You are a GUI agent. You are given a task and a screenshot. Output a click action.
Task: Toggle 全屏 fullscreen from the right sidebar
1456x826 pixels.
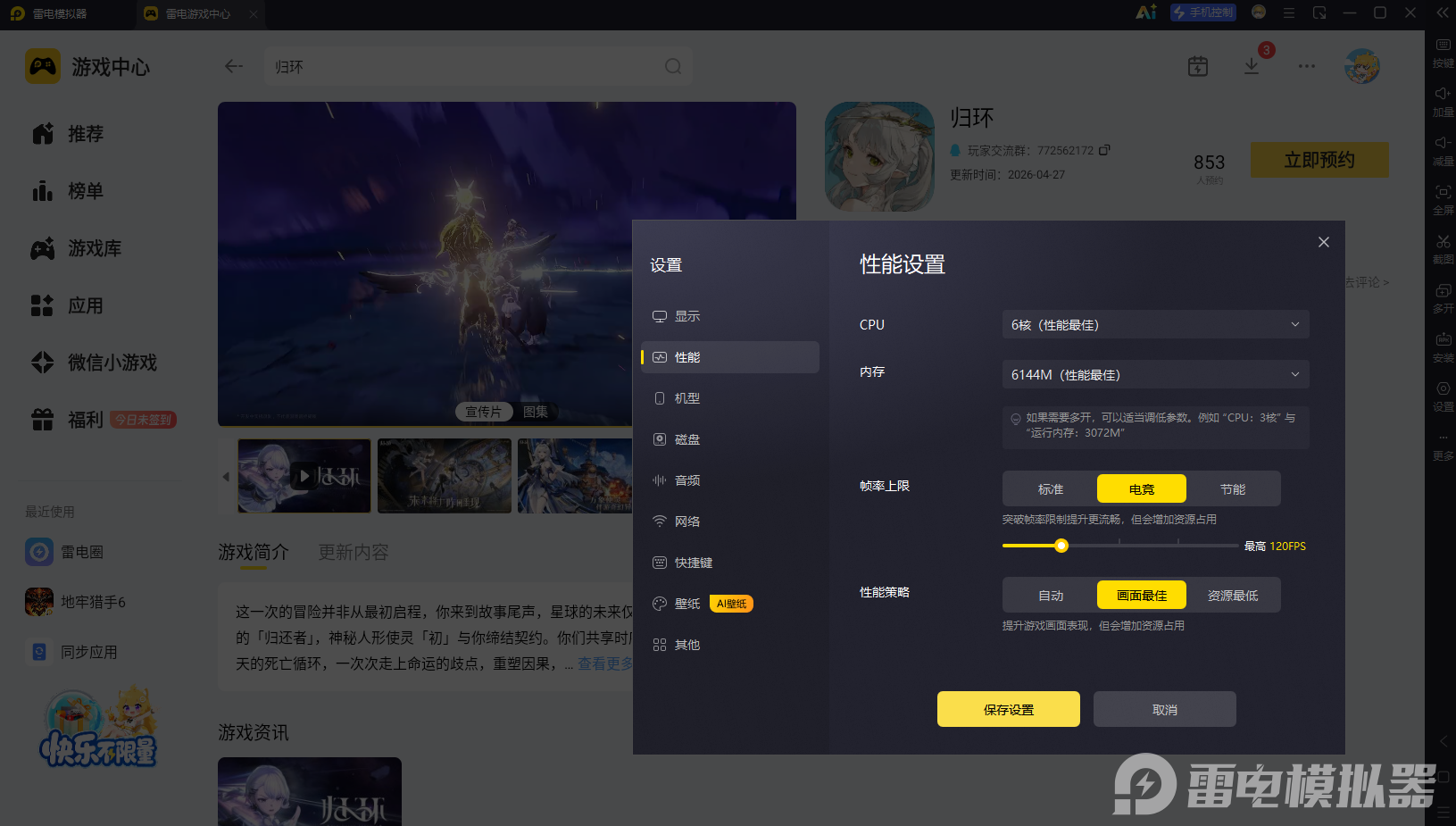pos(1443,199)
